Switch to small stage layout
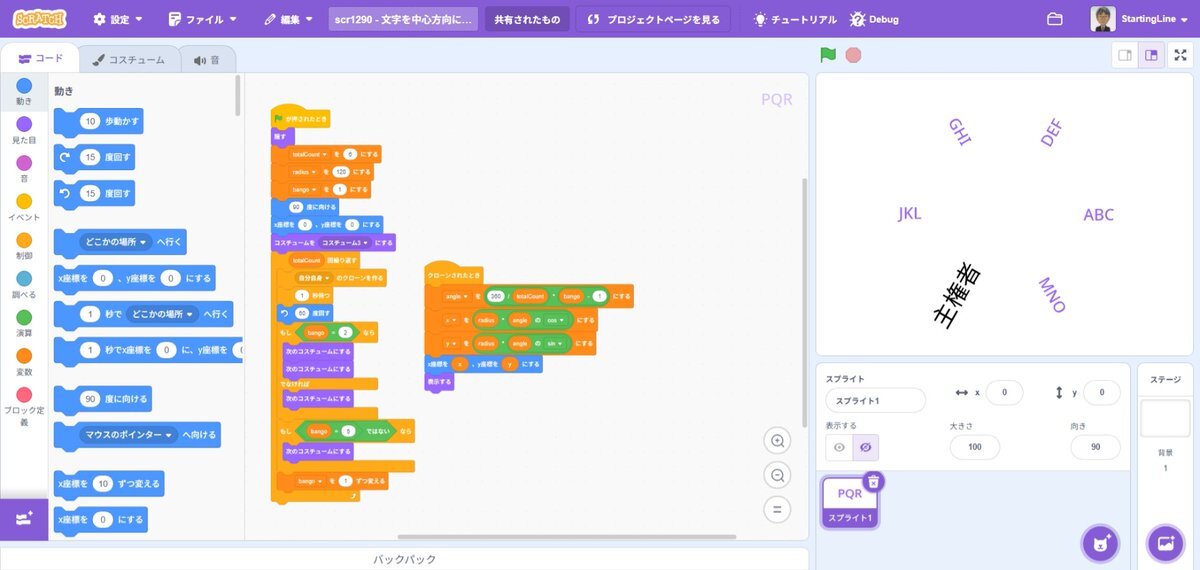The width and height of the screenshot is (1200, 570). (1125, 56)
